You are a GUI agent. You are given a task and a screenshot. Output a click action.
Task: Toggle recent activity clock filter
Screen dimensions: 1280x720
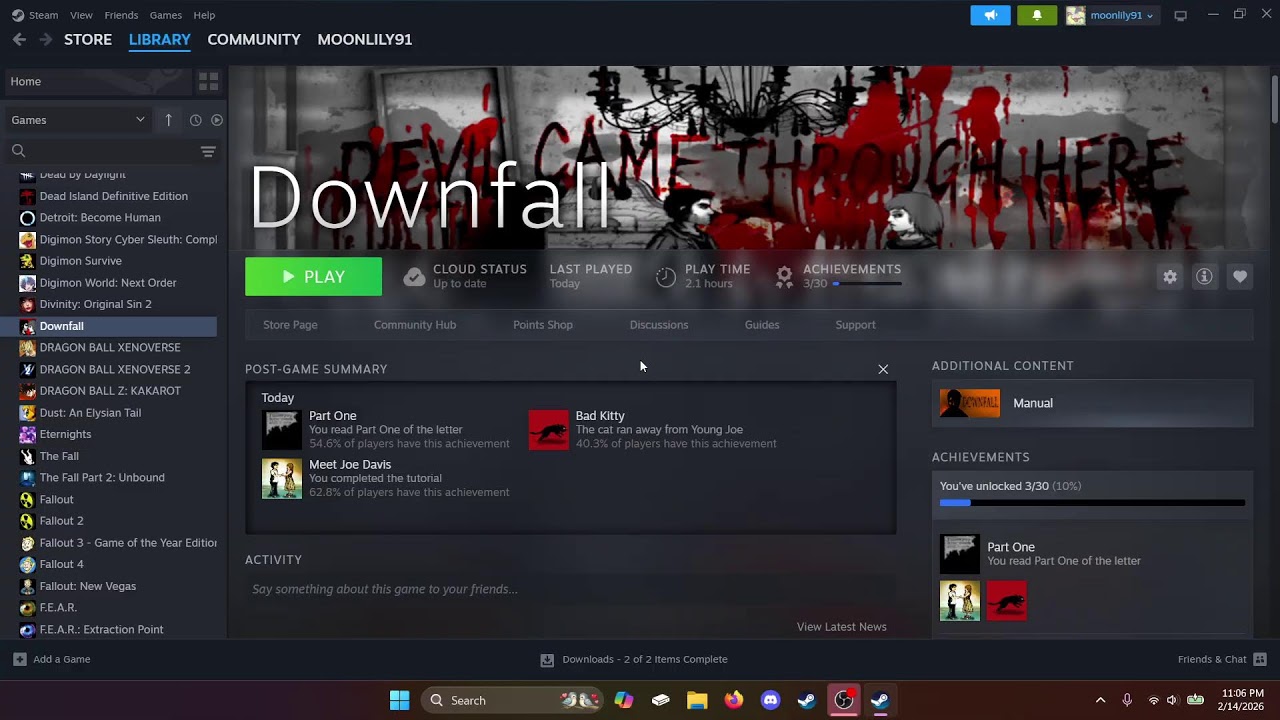coord(195,120)
